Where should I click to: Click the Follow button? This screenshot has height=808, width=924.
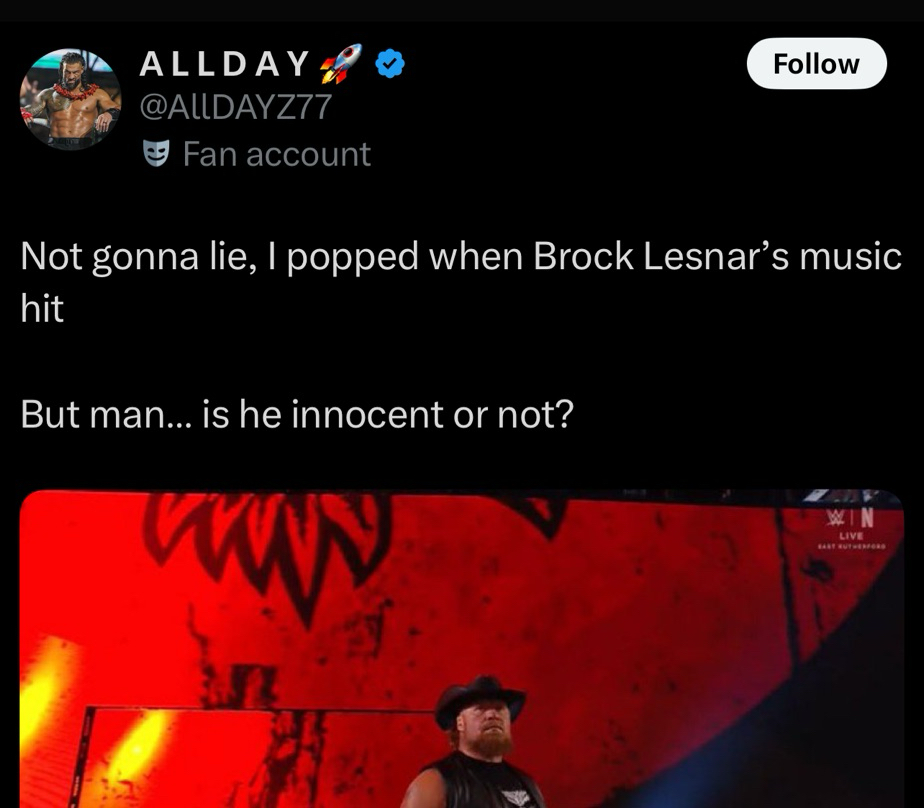tap(816, 64)
